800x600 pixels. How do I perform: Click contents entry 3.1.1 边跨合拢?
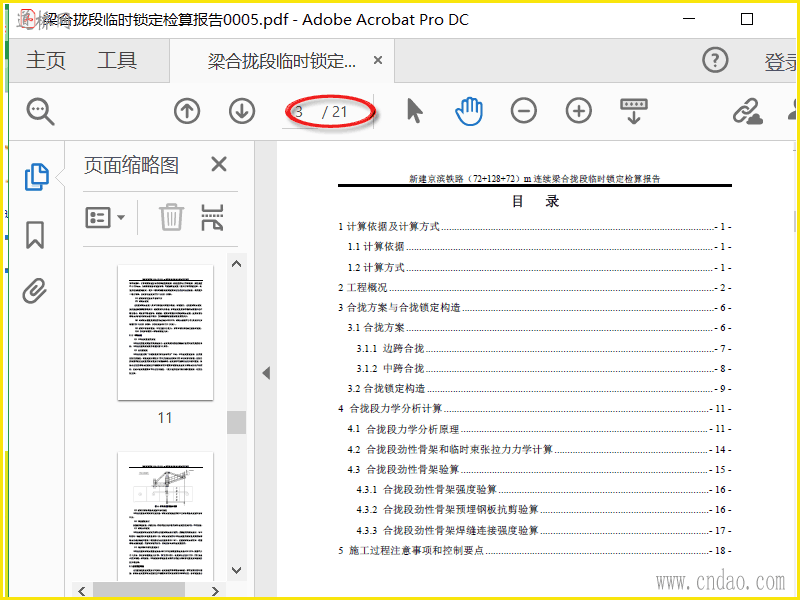tap(544, 348)
